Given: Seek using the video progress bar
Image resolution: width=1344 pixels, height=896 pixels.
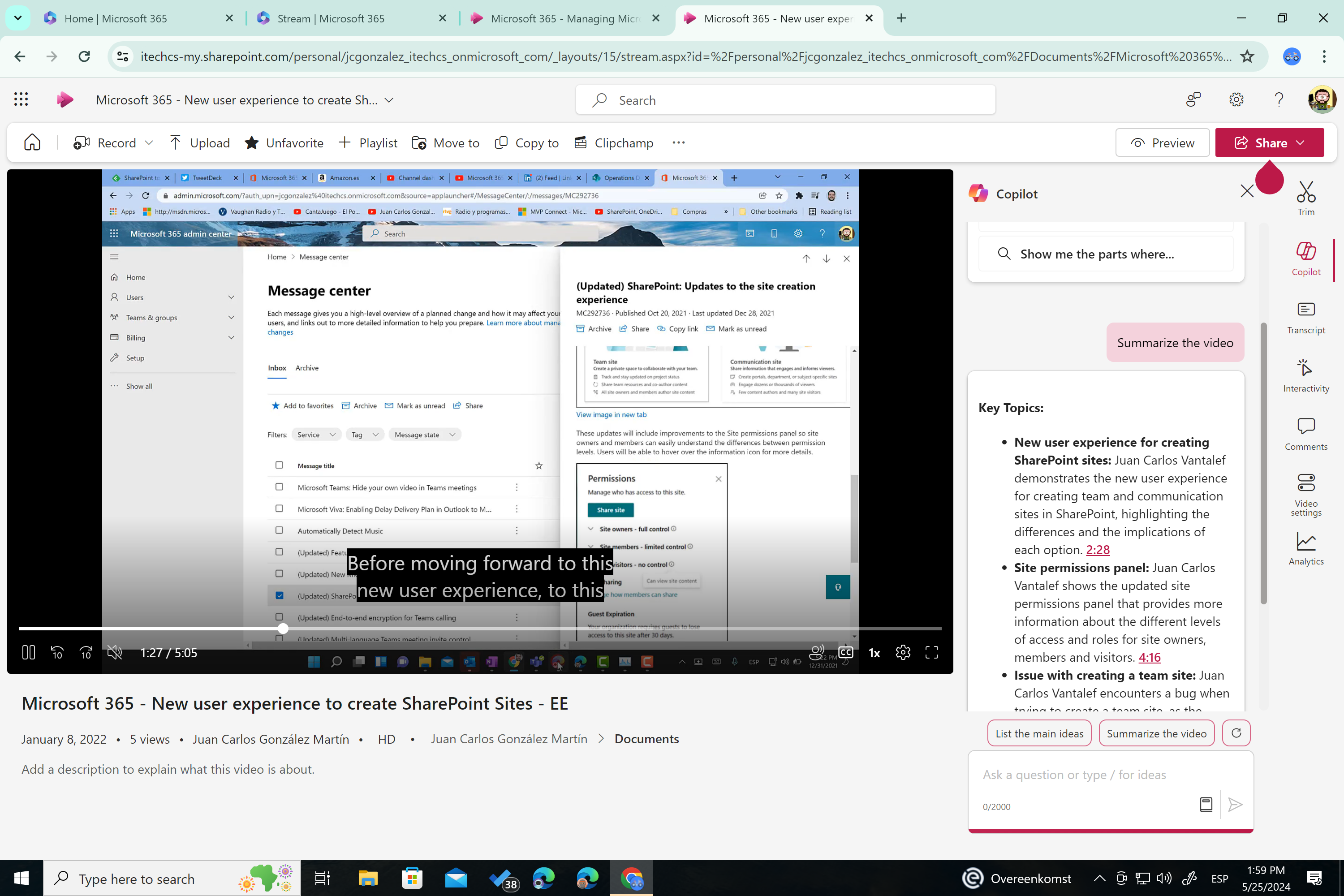Looking at the screenshot, I should [282, 628].
